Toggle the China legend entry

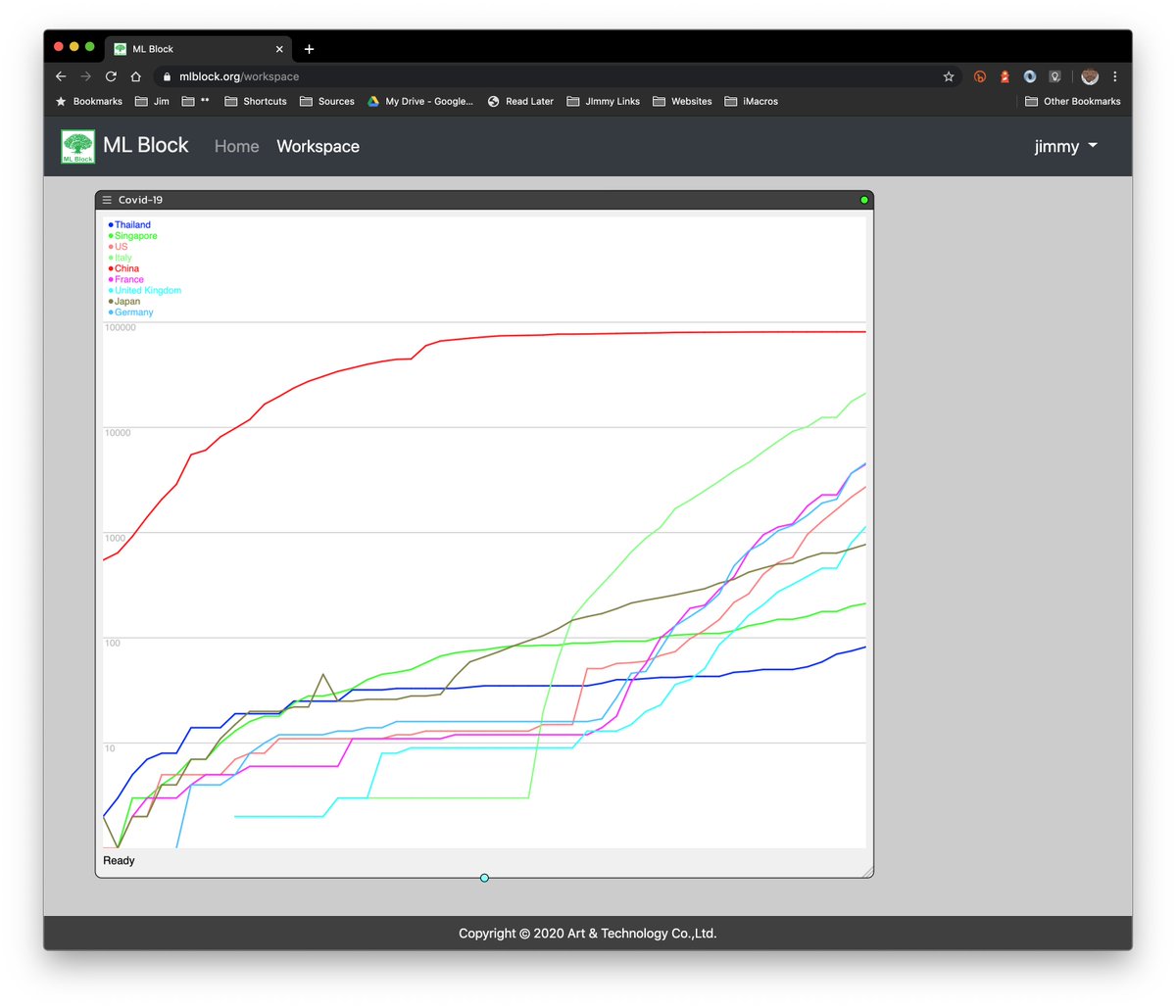pyautogui.click(x=123, y=268)
